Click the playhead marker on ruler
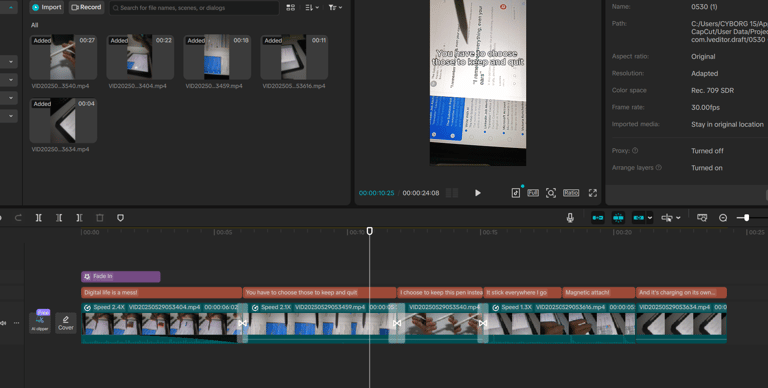 click(x=370, y=231)
